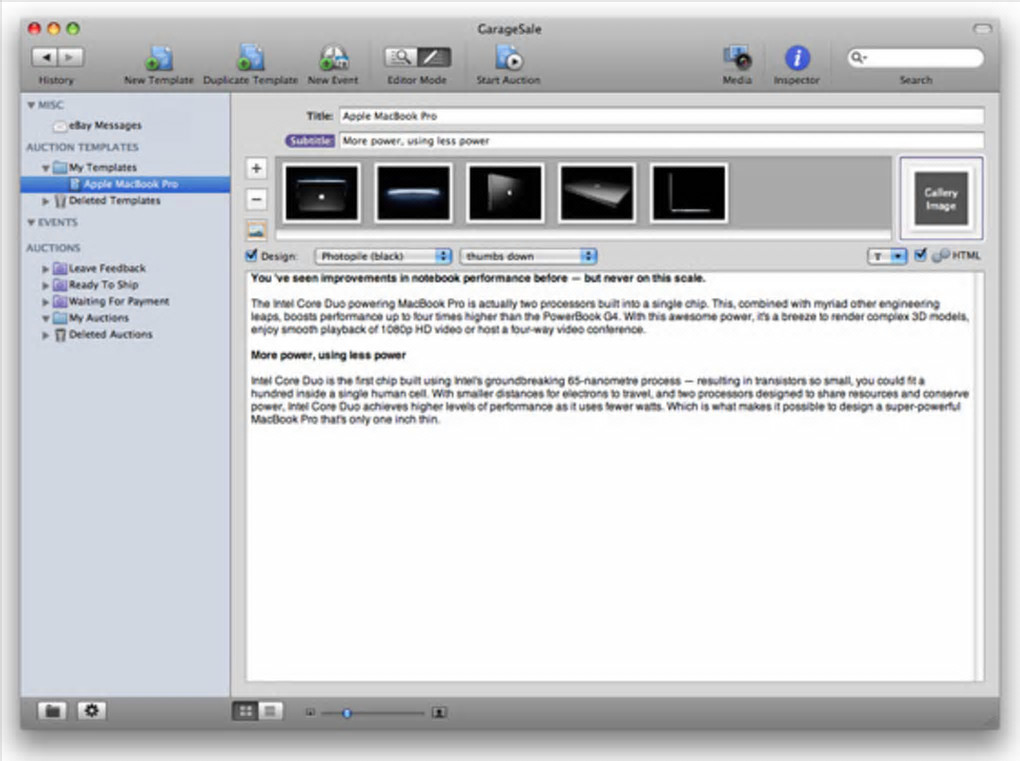
Task: Toggle the Design checkbox
Action: (x=251, y=256)
